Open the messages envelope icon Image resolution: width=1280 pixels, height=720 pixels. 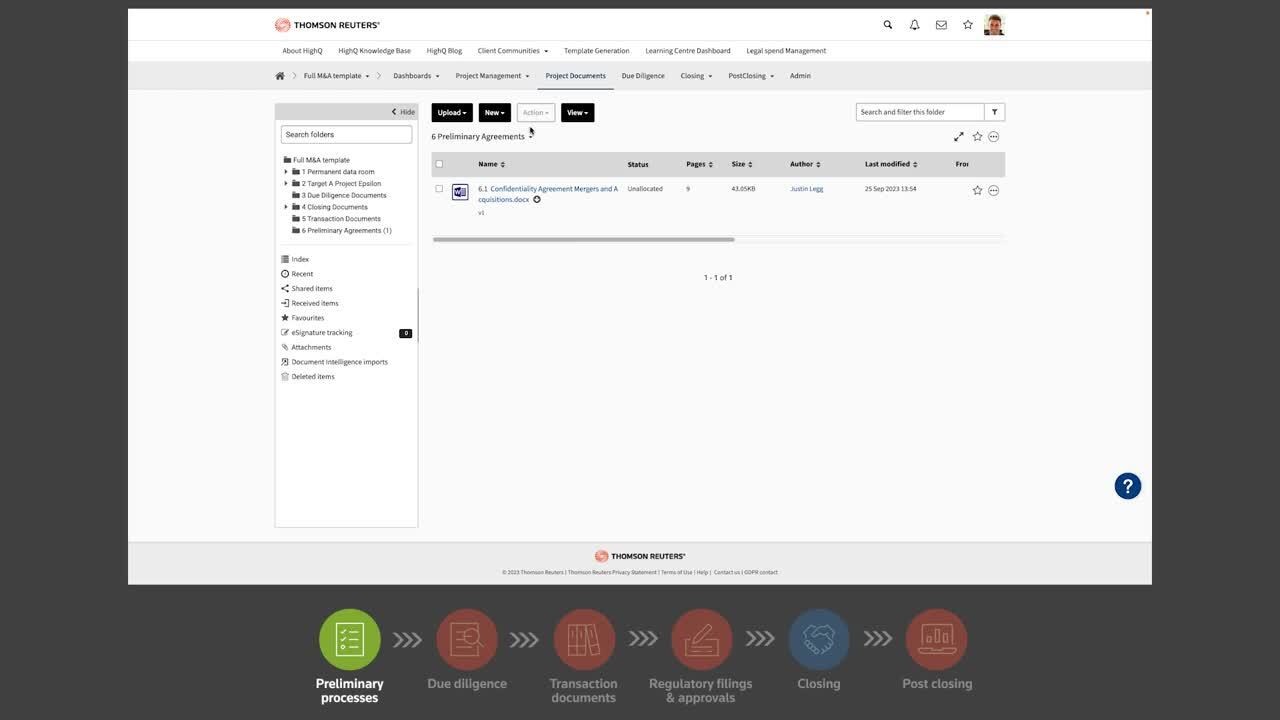[x=941, y=25]
